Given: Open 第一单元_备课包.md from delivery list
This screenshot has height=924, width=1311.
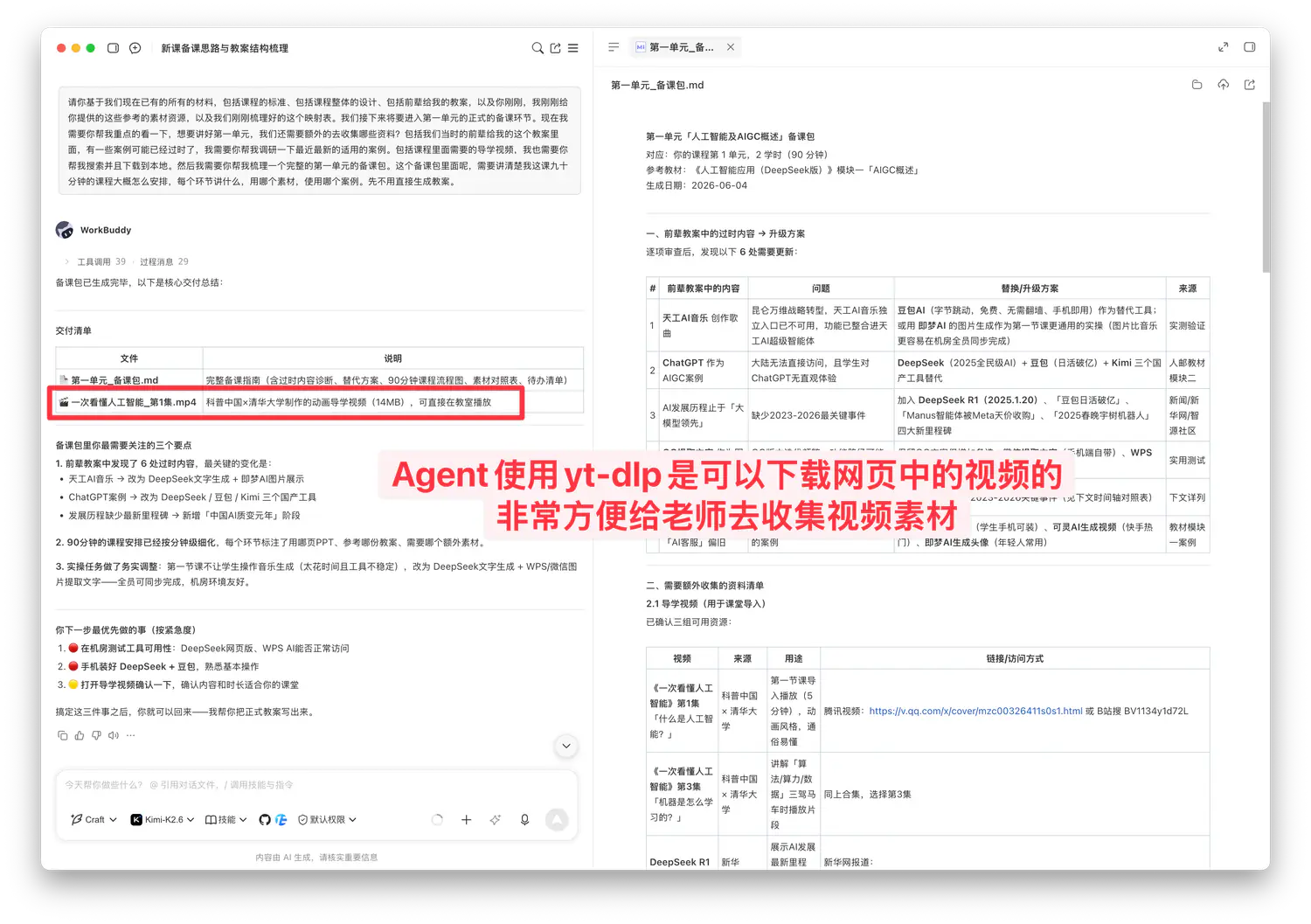Looking at the screenshot, I should [x=114, y=380].
